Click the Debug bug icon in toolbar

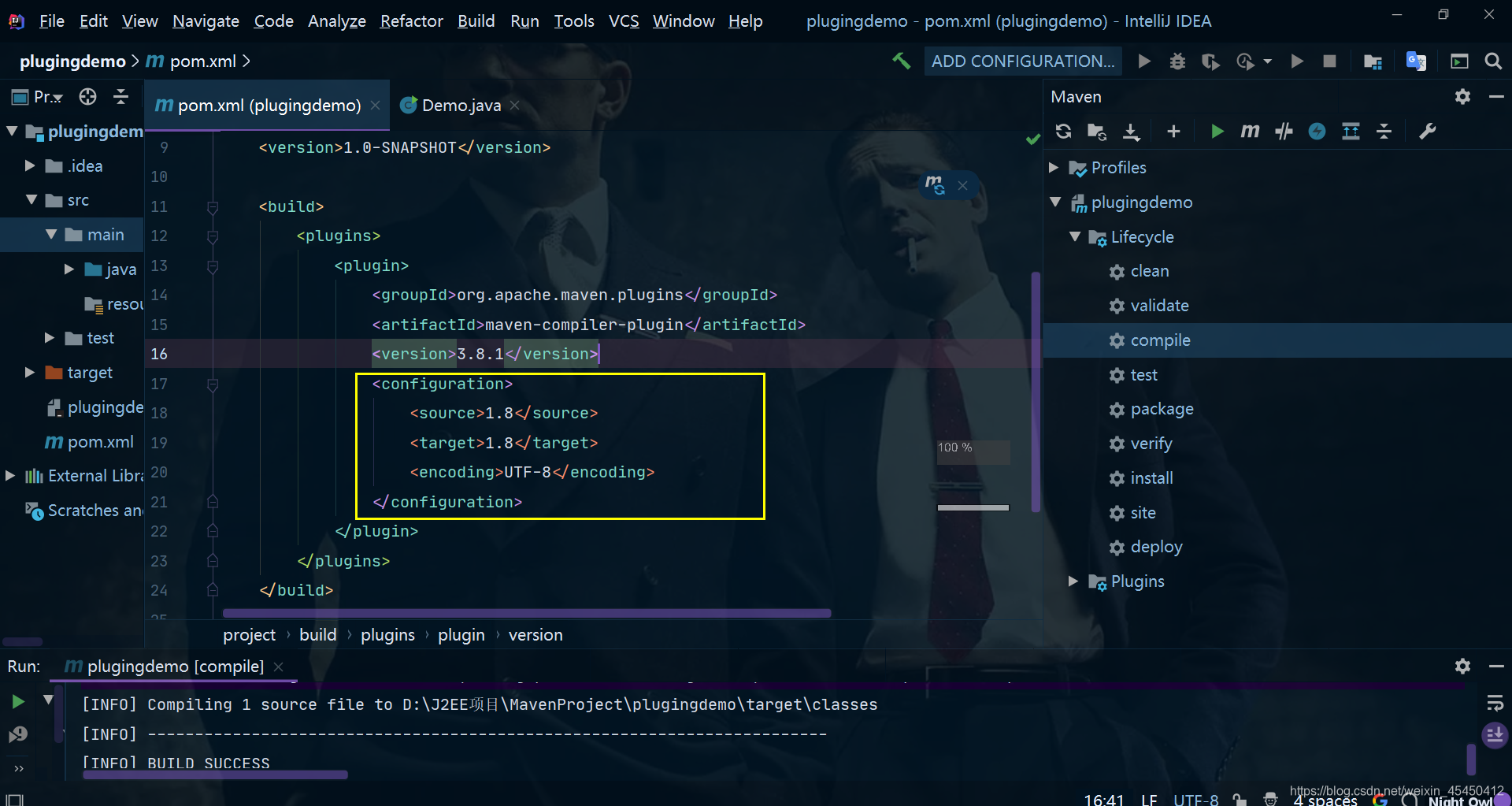click(x=1177, y=61)
